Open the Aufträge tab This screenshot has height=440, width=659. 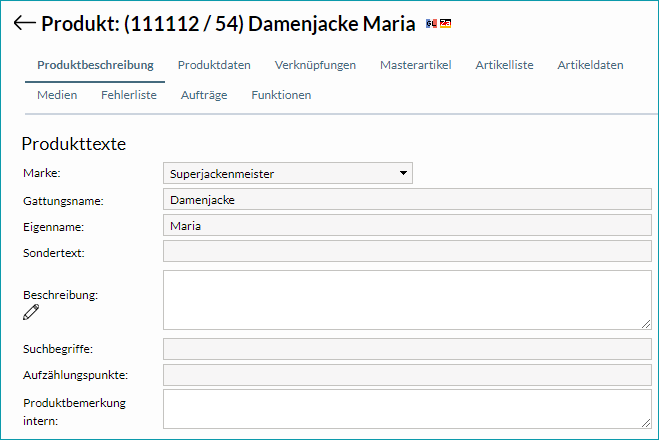pos(204,95)
